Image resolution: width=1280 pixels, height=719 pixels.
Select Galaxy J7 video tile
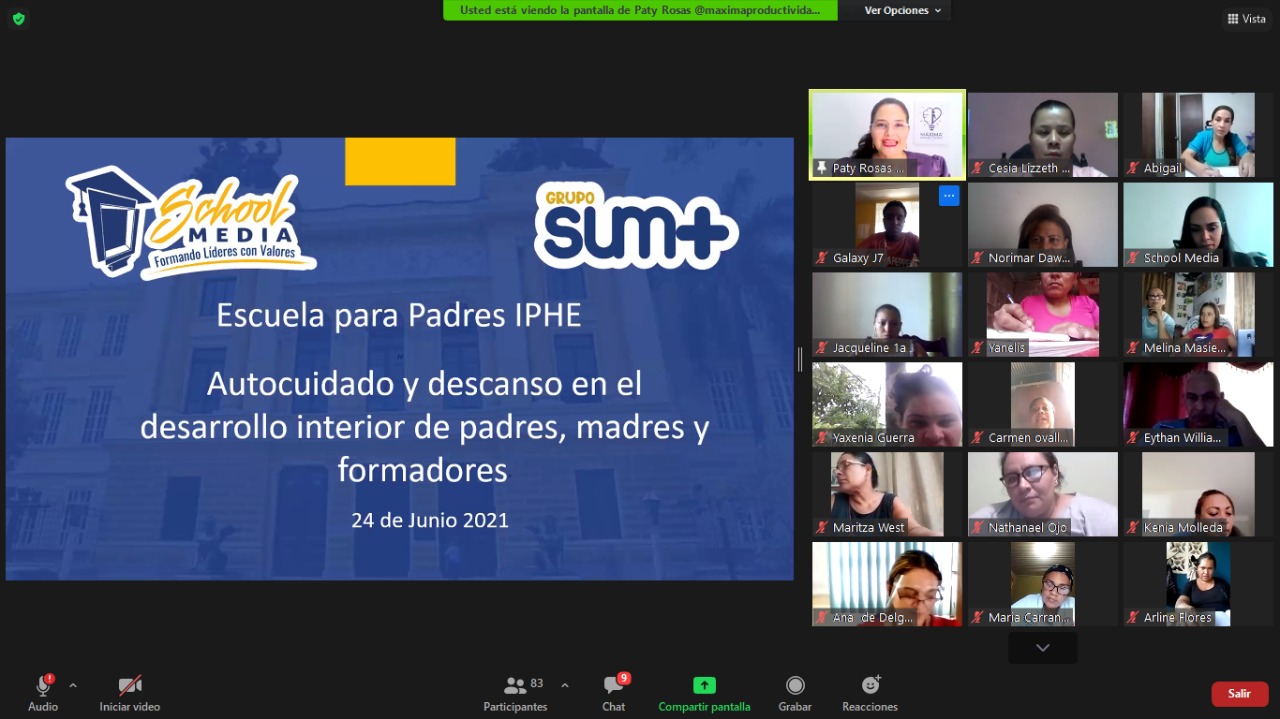point(887,225)
